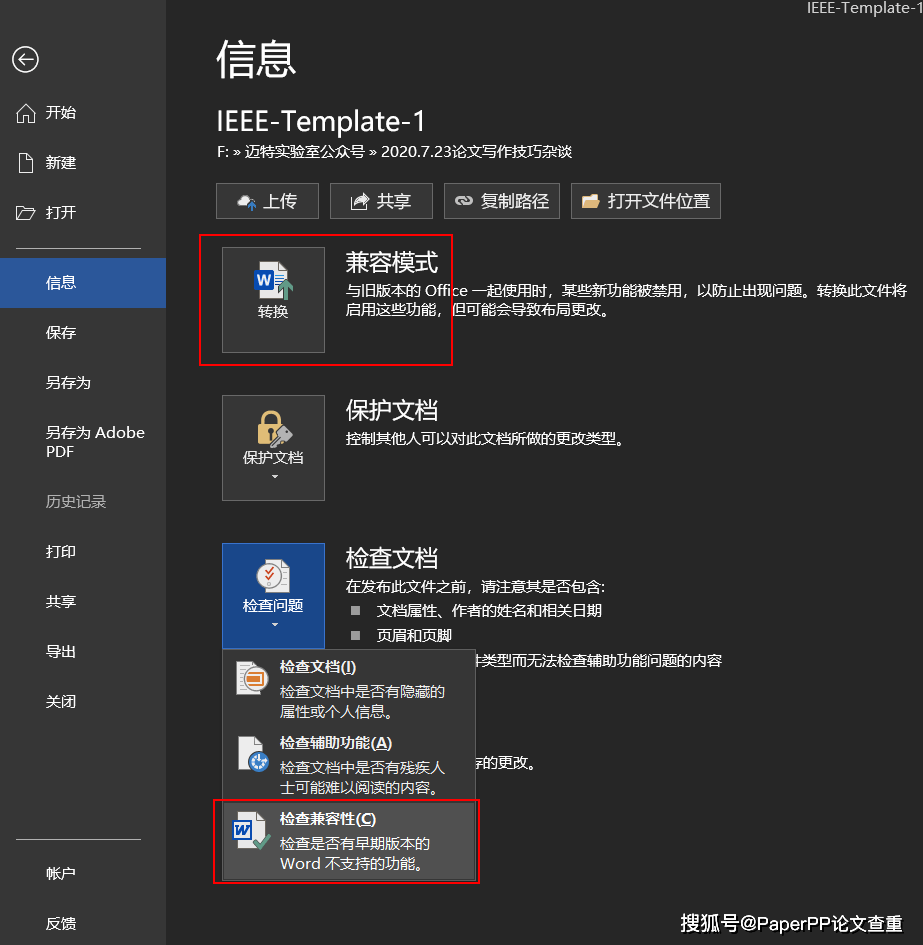
Task: Click the chain link icon on 复制路径
Action: 464,201
